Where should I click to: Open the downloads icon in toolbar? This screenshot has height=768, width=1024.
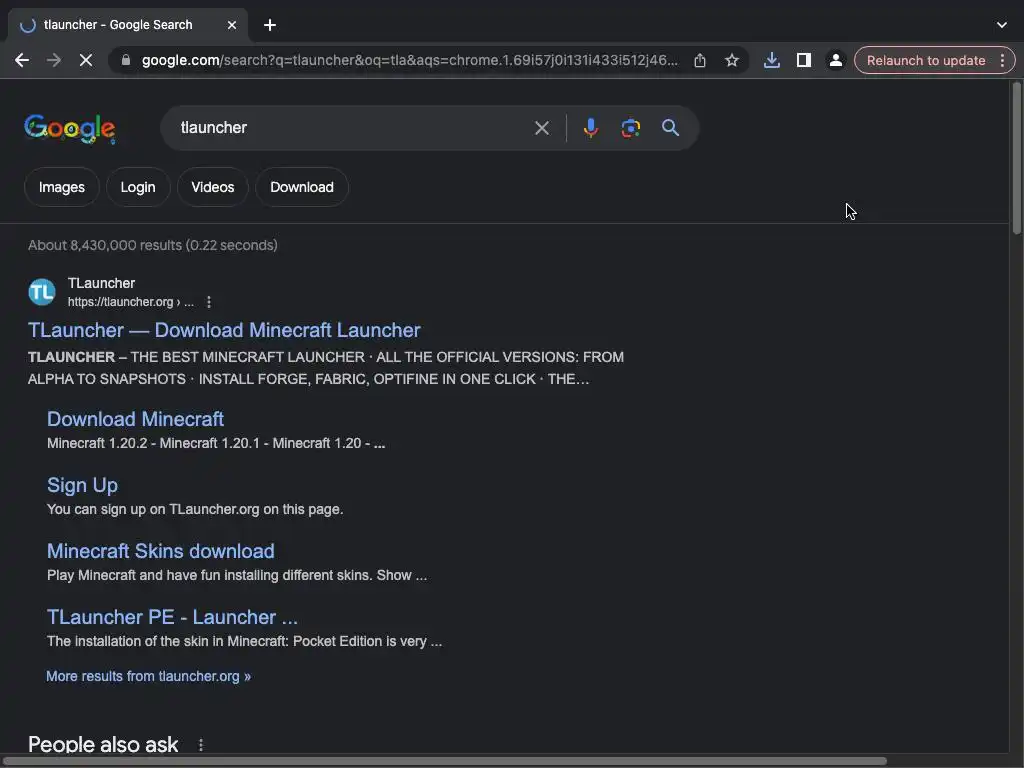[771, 61]
